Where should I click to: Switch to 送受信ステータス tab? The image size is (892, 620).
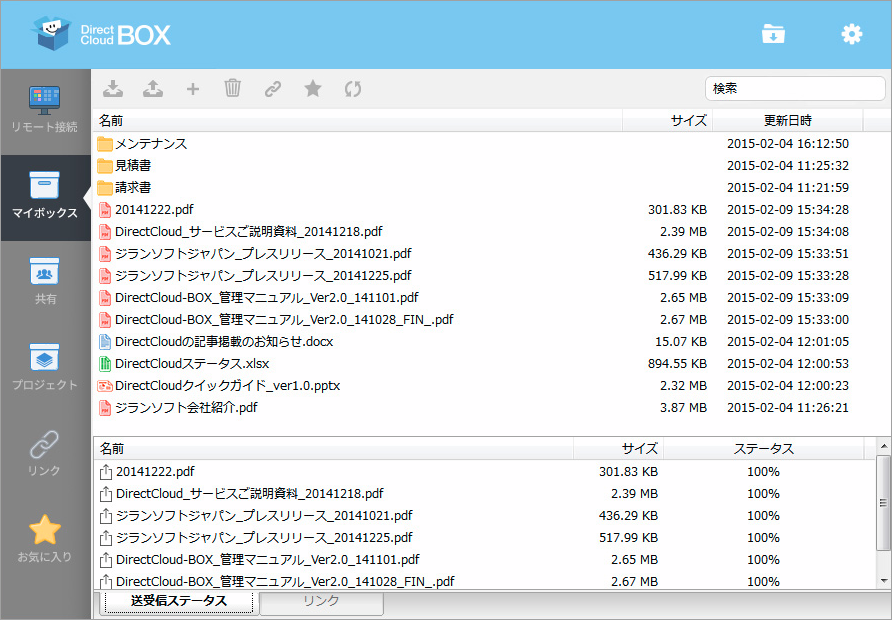click(179, 601)
